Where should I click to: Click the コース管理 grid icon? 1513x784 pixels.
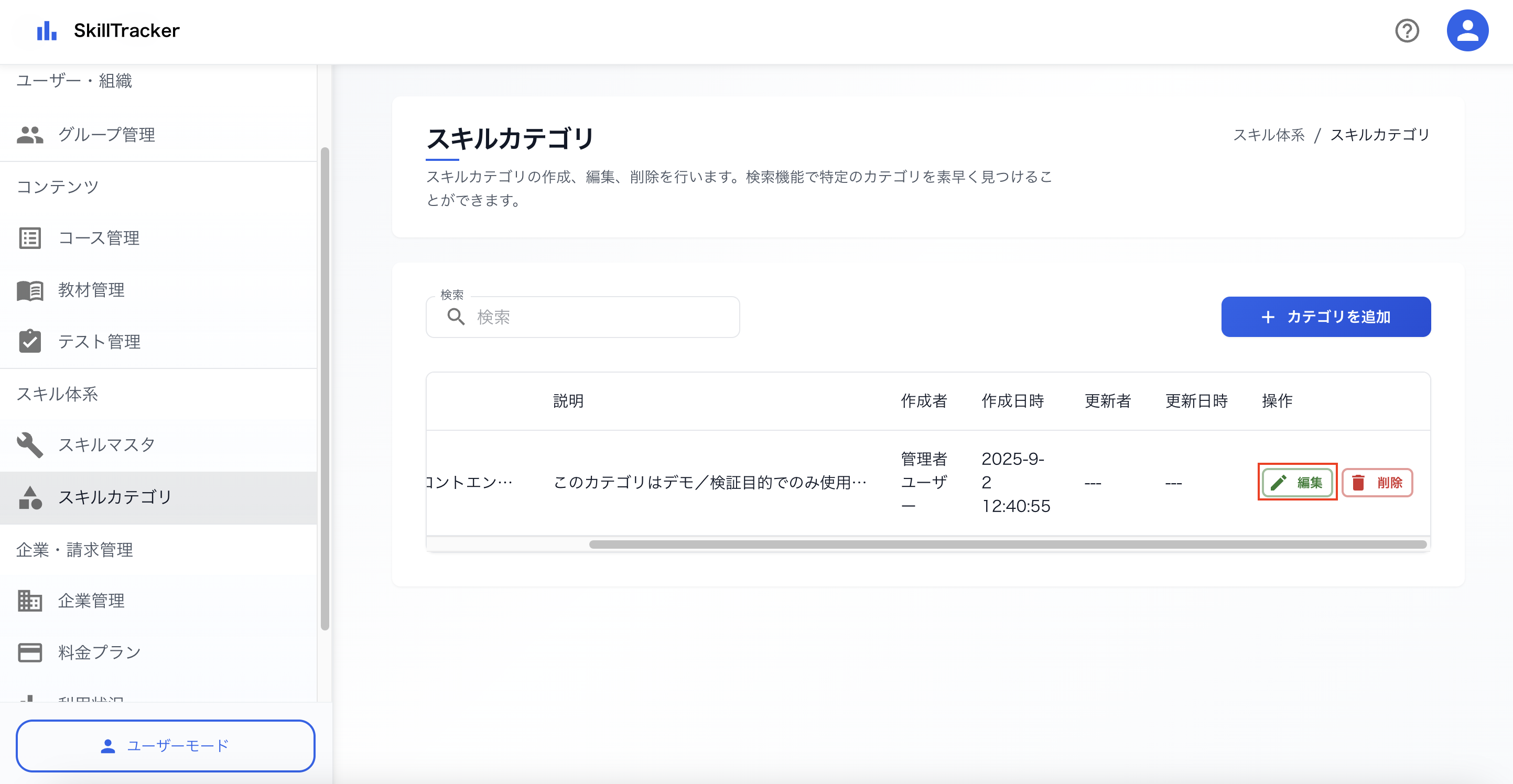pyautogui.click(x=30, y=238)
